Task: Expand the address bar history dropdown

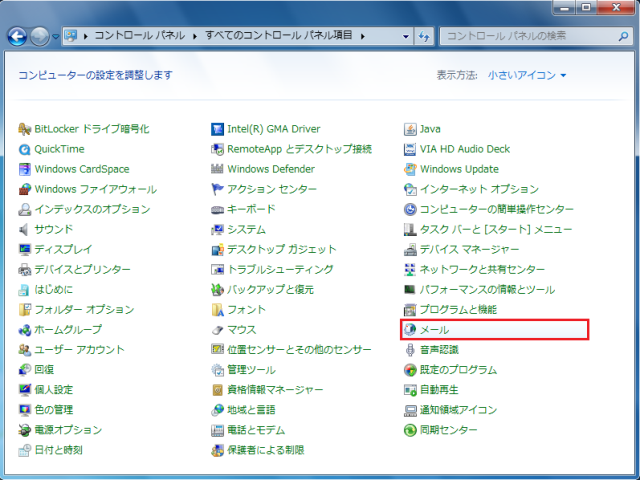Action: (x=406, y=36)
